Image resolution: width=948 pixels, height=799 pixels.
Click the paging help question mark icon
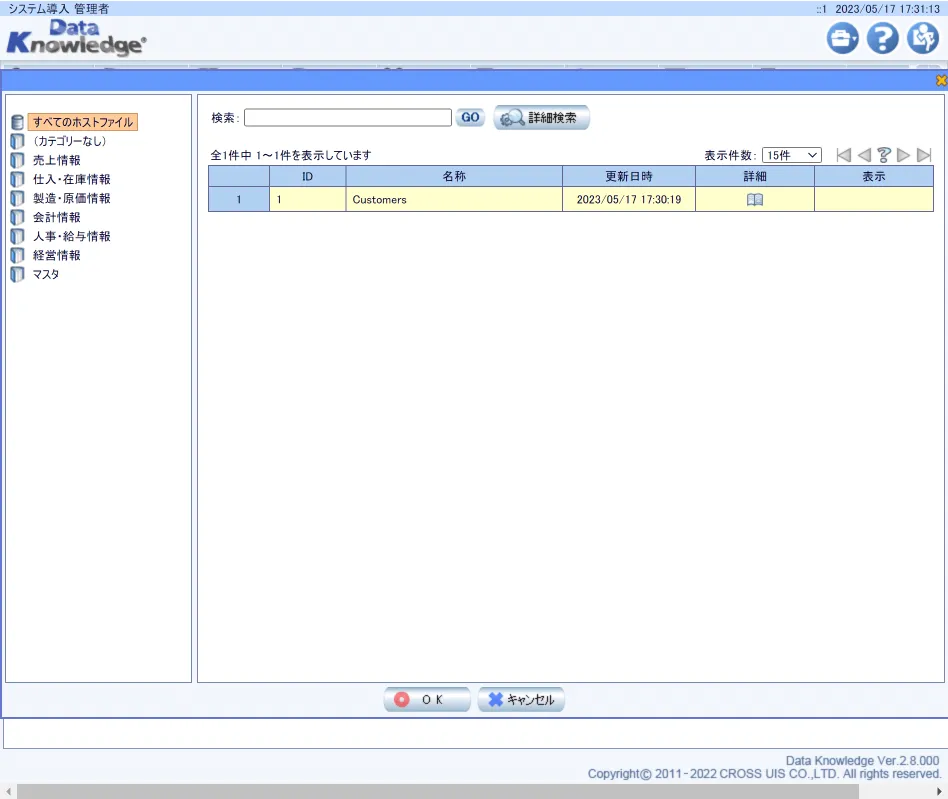[x=884, y=155]
